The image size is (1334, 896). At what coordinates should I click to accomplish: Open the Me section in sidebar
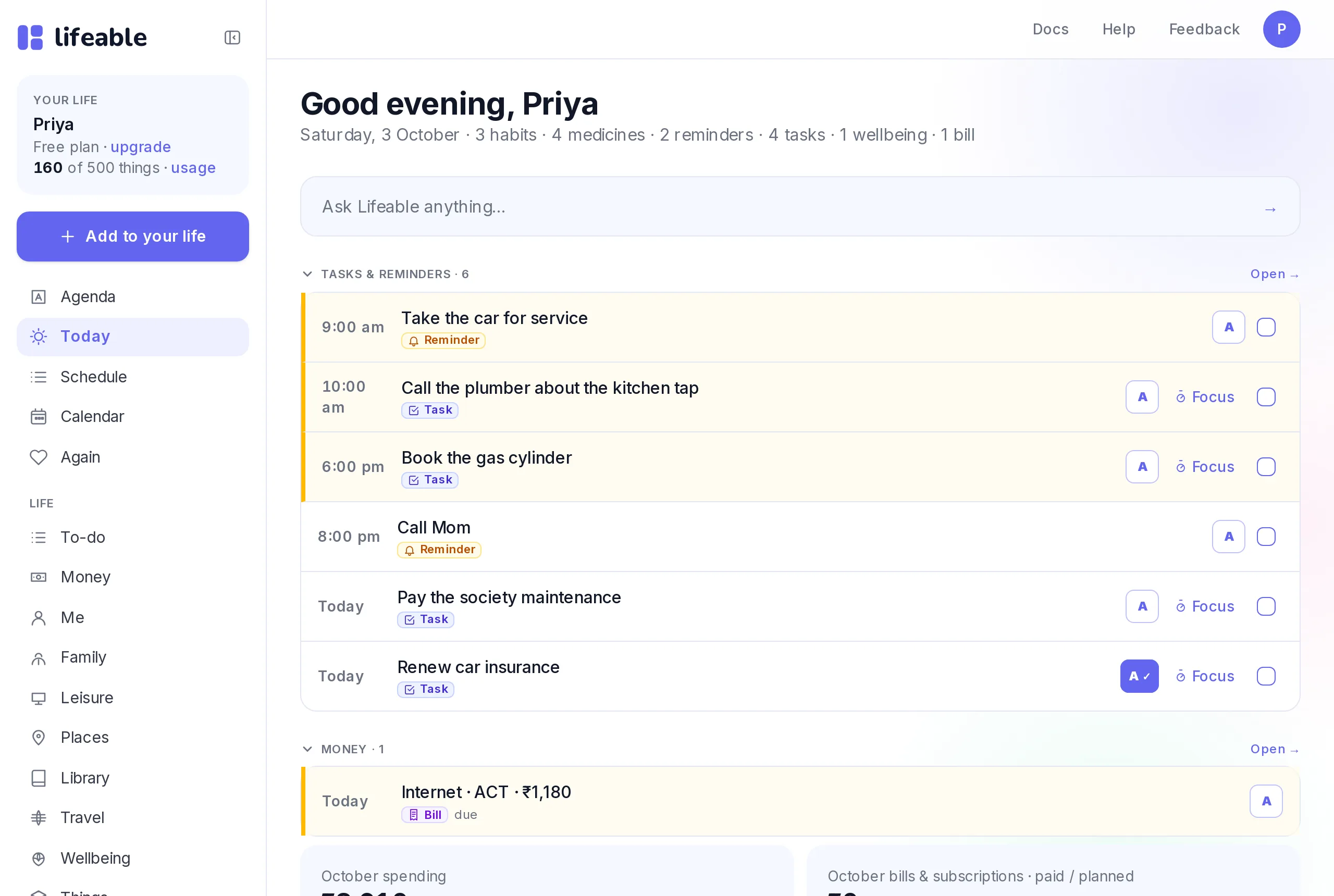(132, 618)
